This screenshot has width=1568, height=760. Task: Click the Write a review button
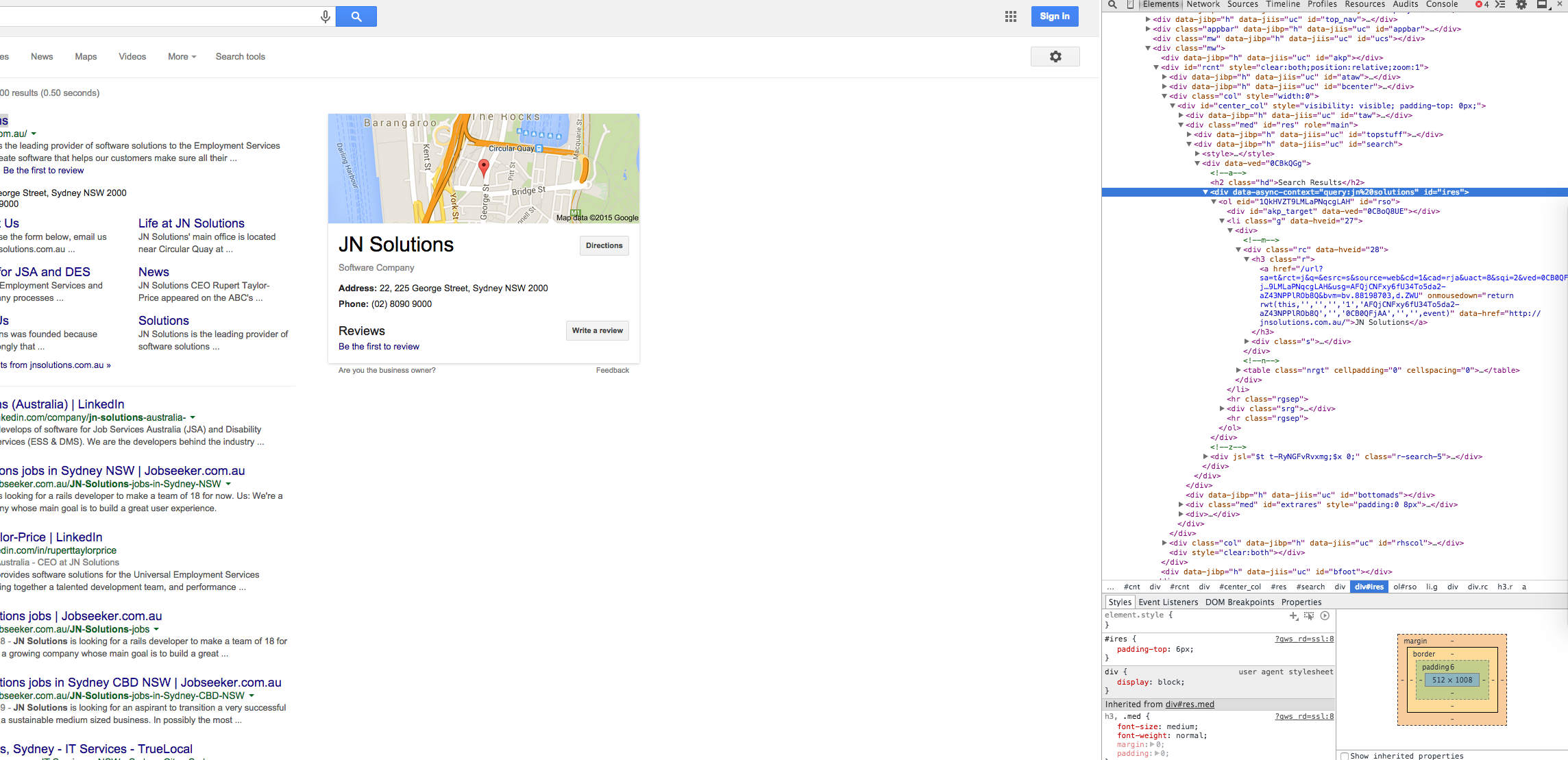click(x=598, y=330)
